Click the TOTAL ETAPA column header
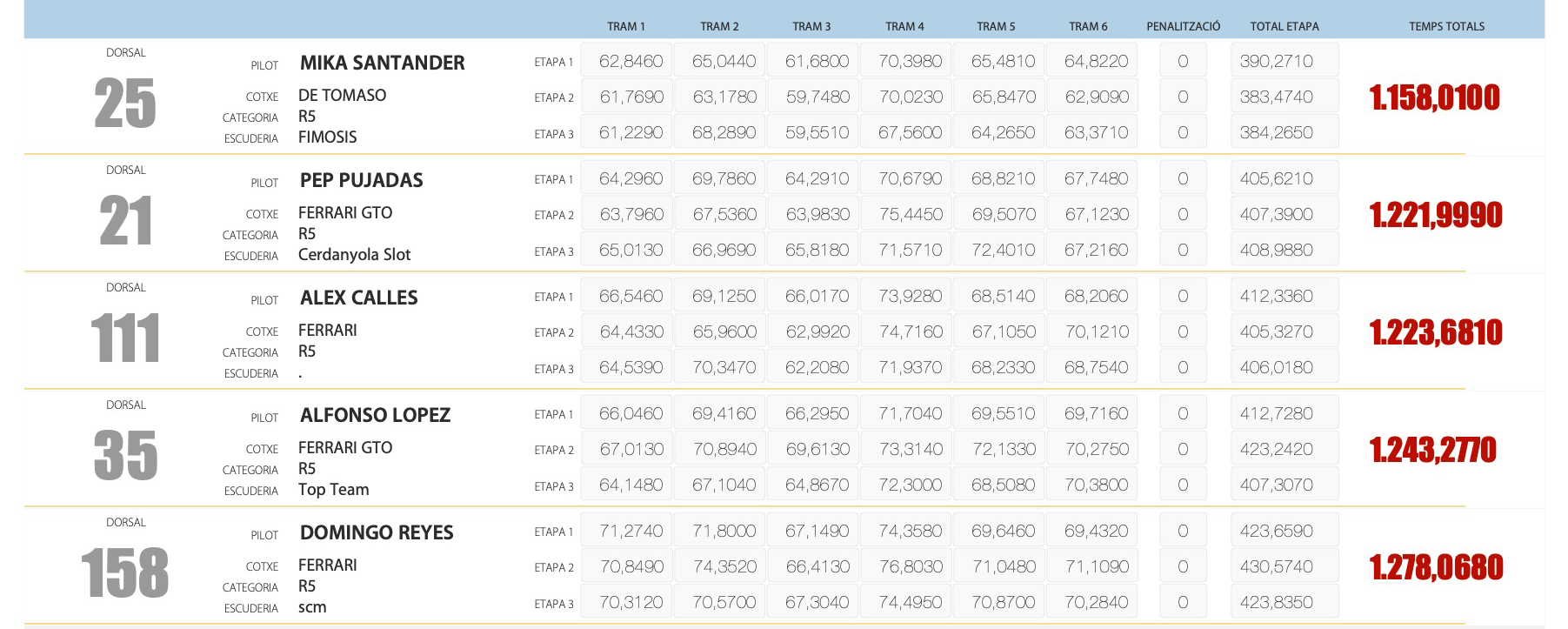Viewport: 1568px width, 629px height. [x=1284, y=26]
